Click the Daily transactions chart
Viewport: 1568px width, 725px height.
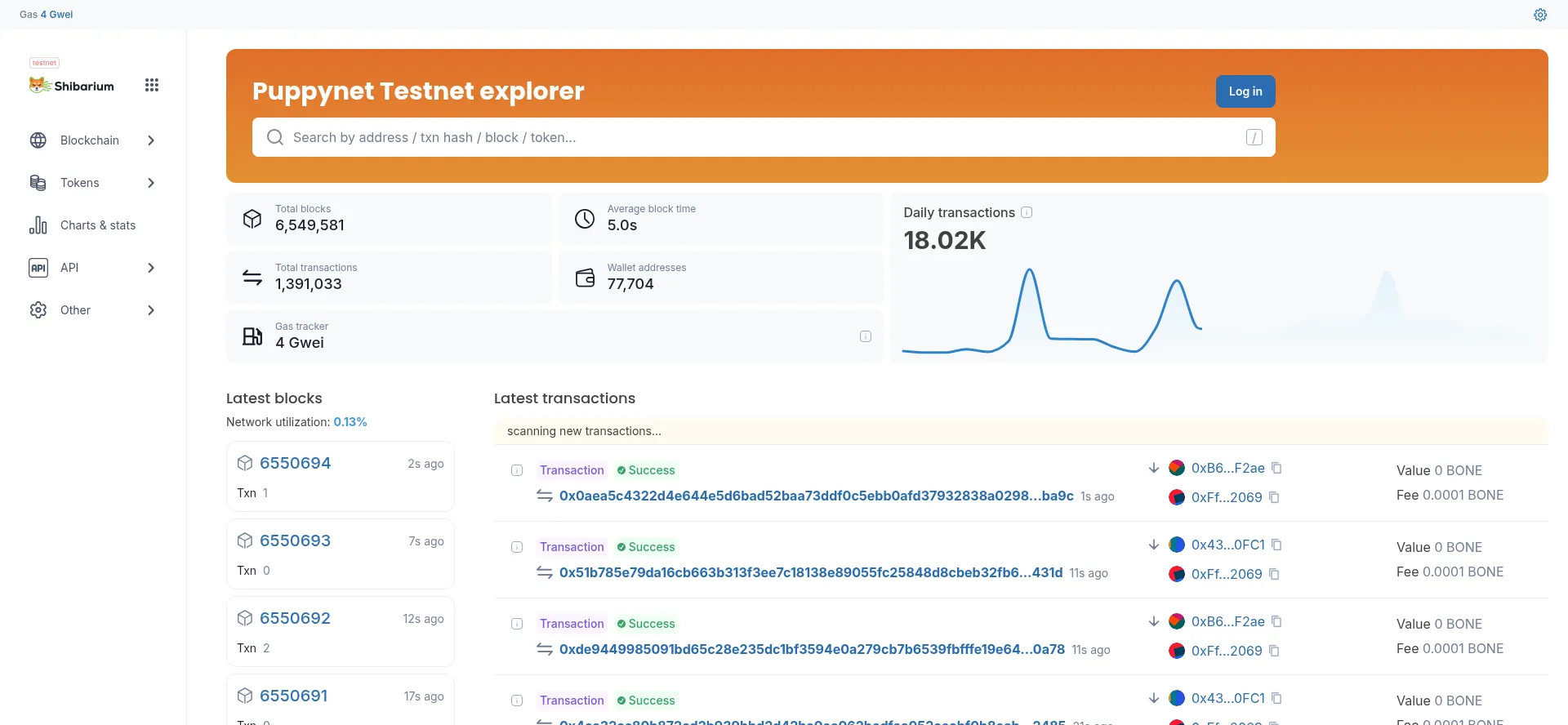coord(1218,310)
